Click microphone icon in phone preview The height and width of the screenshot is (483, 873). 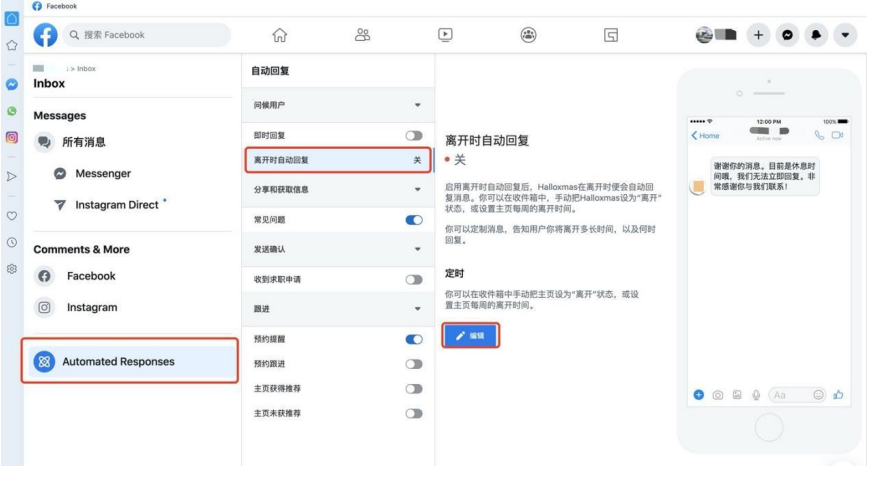click(x=756, y=395)
